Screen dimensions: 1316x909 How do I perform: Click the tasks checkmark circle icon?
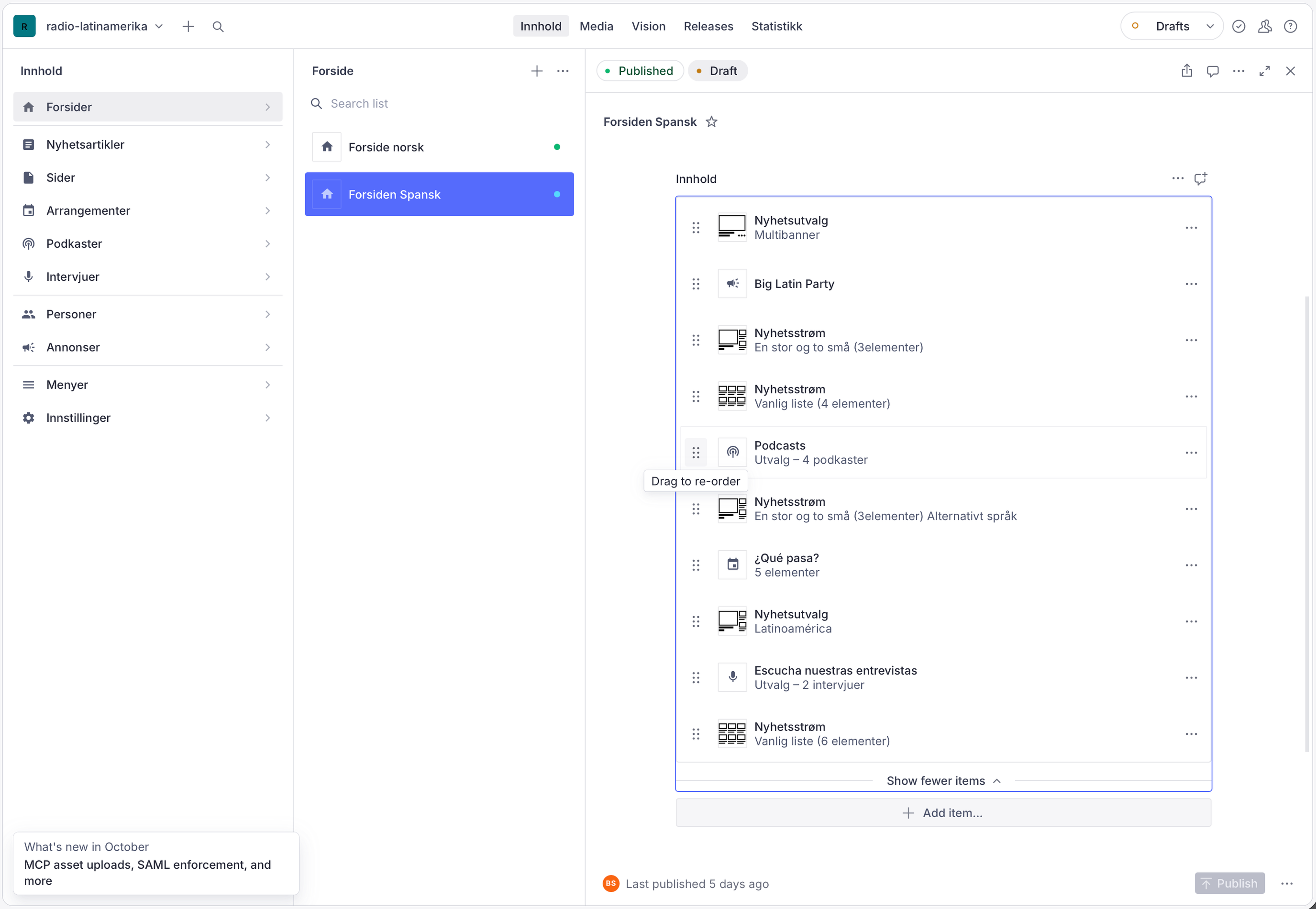(1239, 26)
